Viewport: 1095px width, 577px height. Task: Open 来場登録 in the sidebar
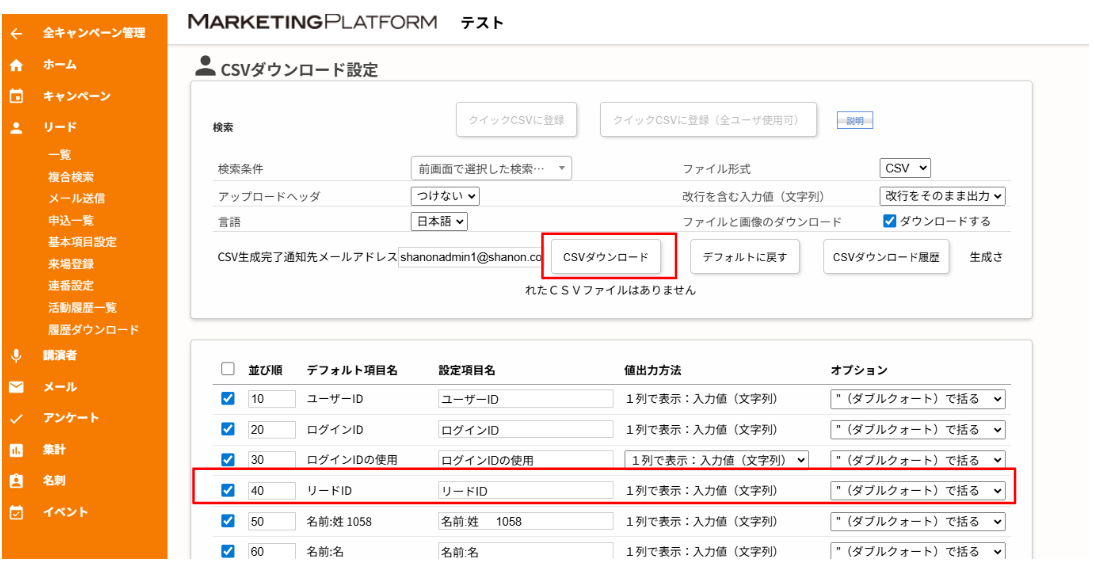point(71,264)
